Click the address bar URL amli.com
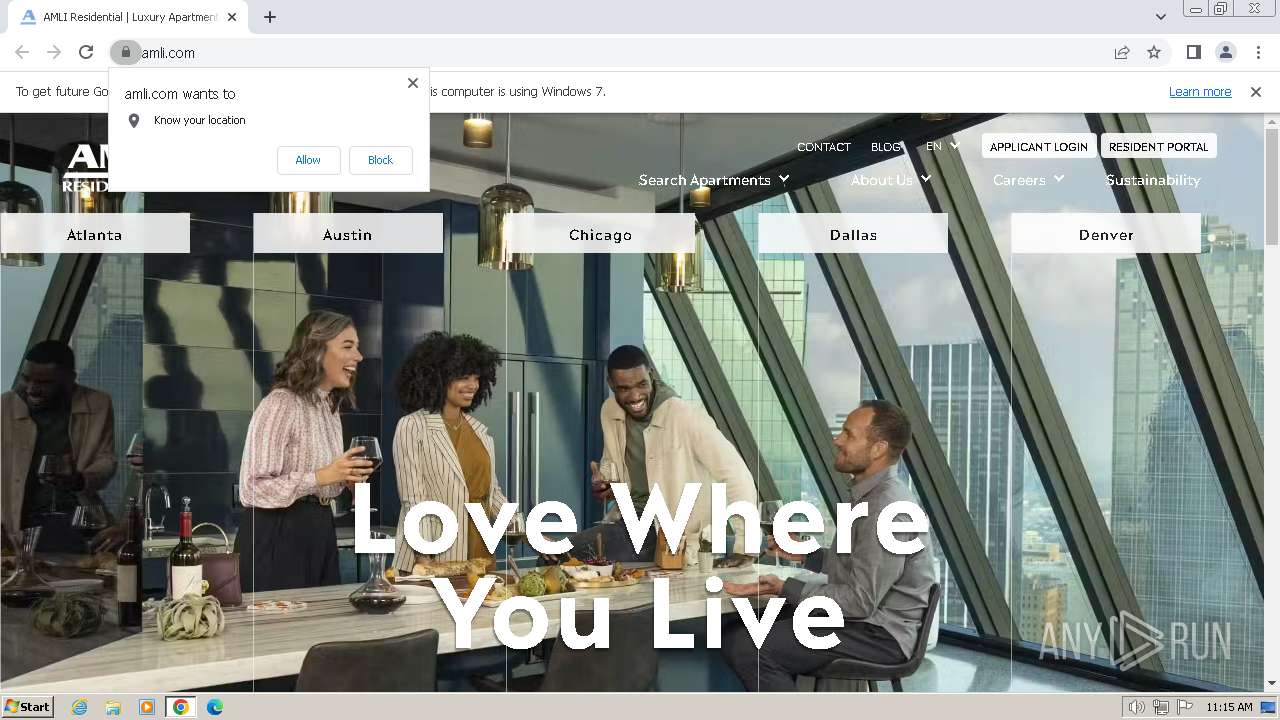1280x720 pixels. 168,53
